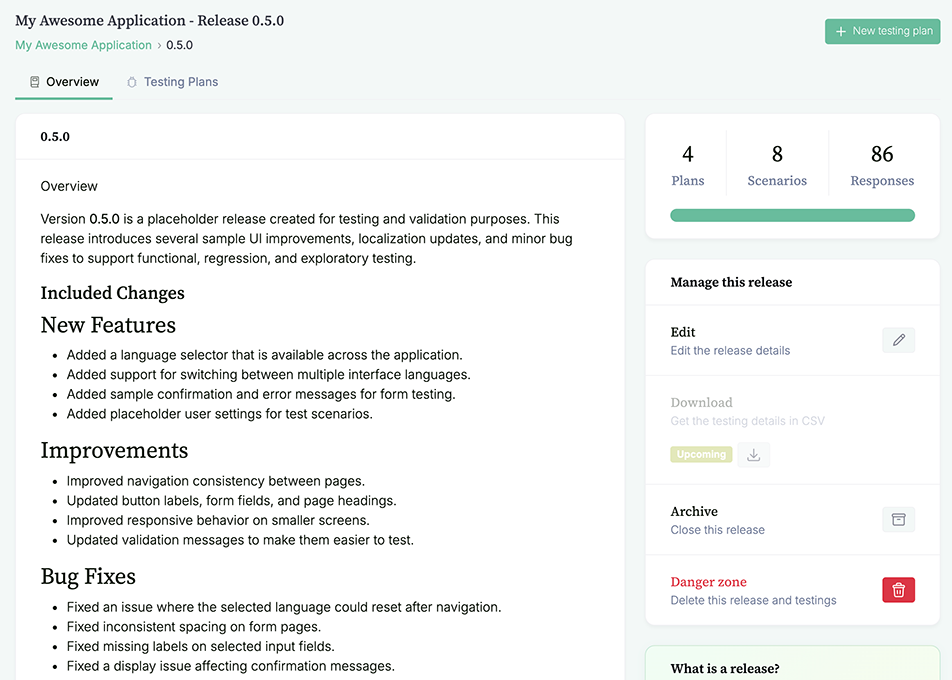Click the 'What is a release?' card heading
The image size is (952, 680).
coord(725,668)
